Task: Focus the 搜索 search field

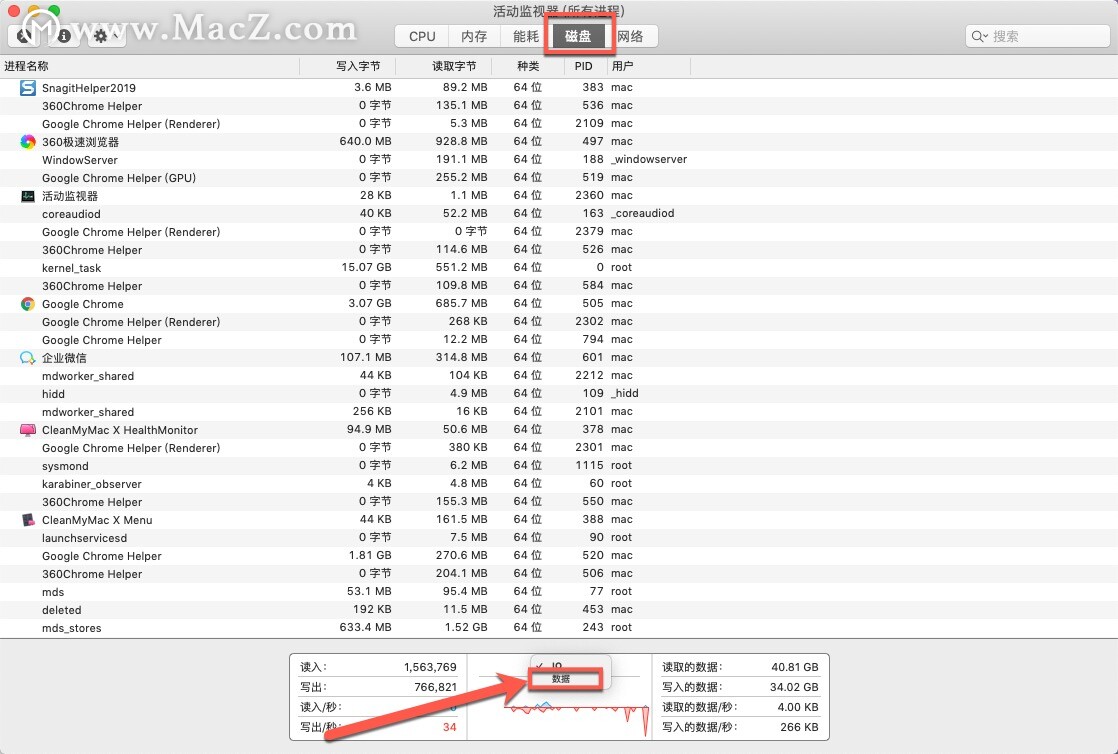Action: click(x=1038, y=36)
